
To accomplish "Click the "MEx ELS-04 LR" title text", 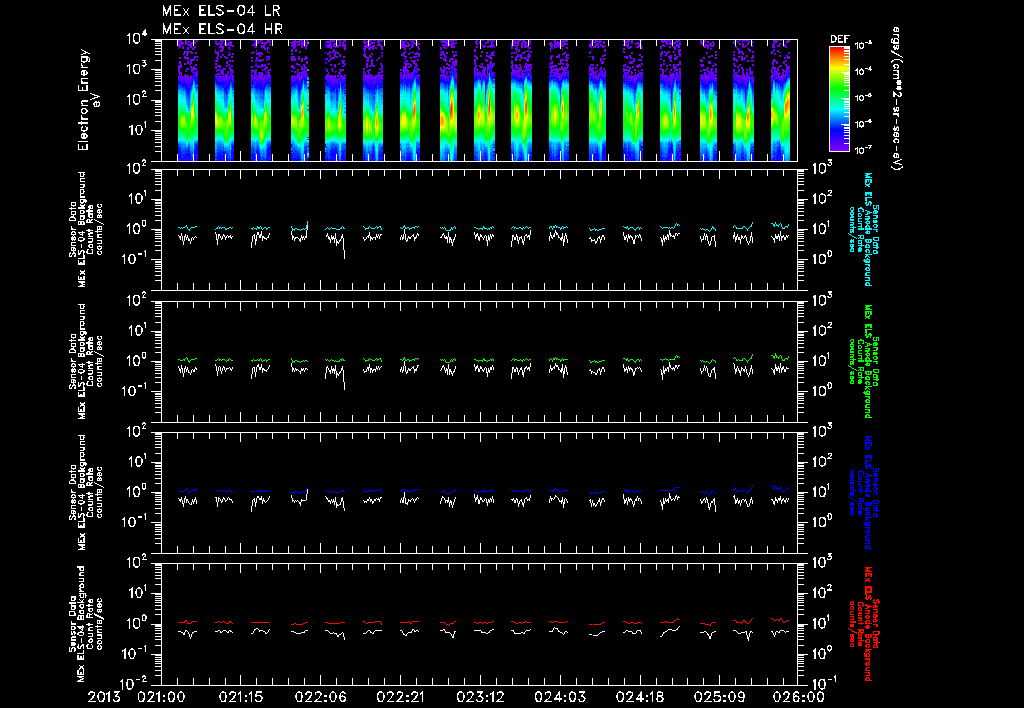I will [221, 11].
